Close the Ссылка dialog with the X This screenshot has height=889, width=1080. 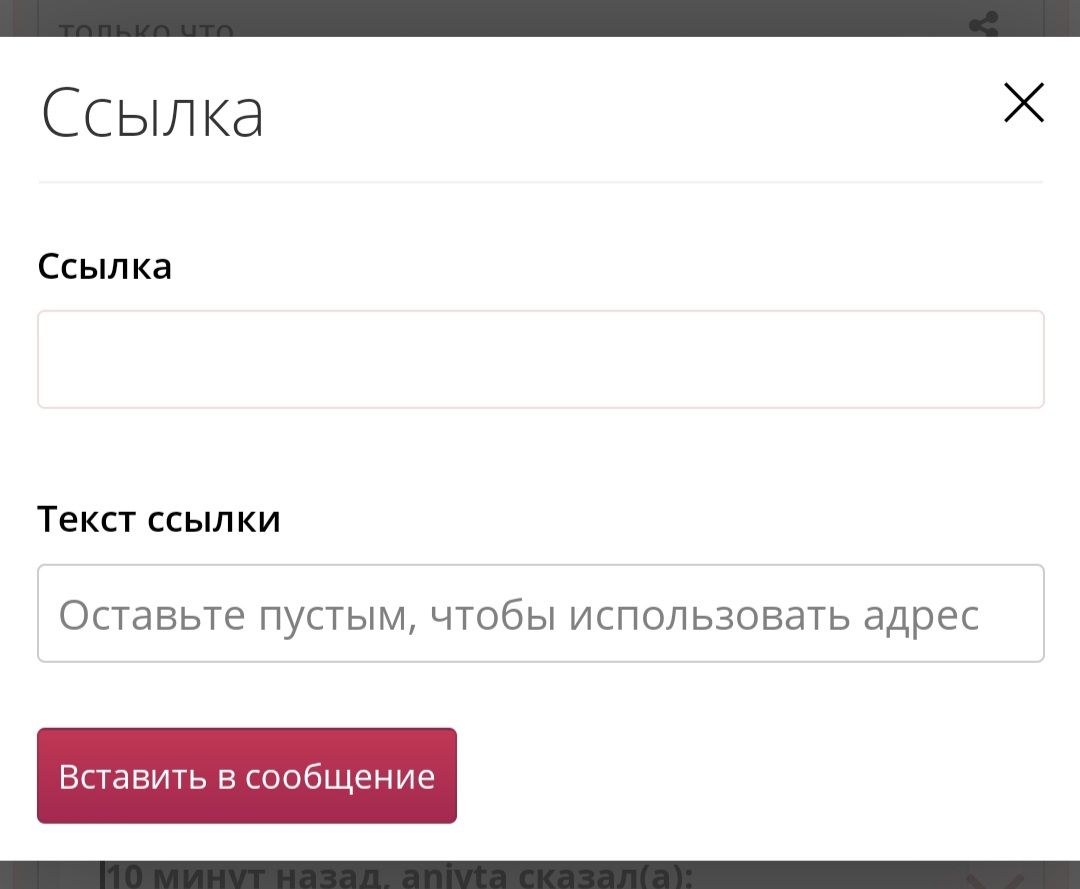[1023, 103]
